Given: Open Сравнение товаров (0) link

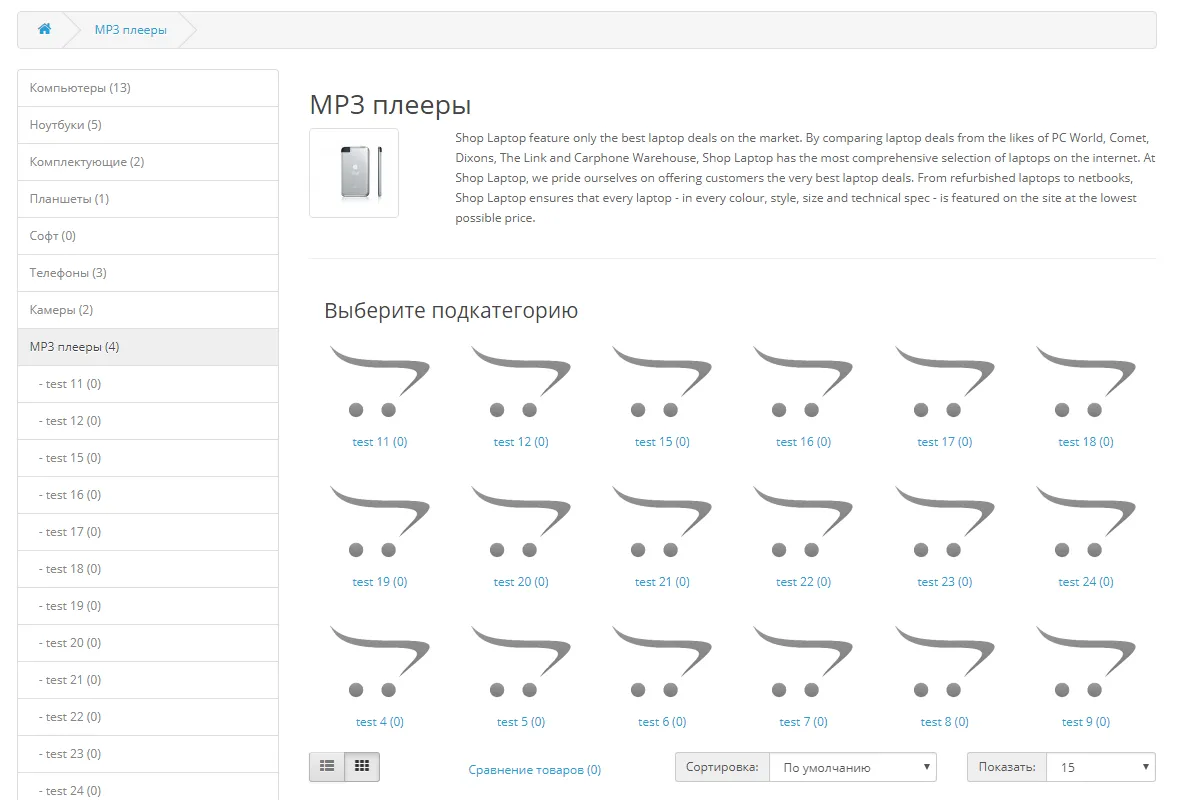Looking at the screenshot, I should pos(534,769).
